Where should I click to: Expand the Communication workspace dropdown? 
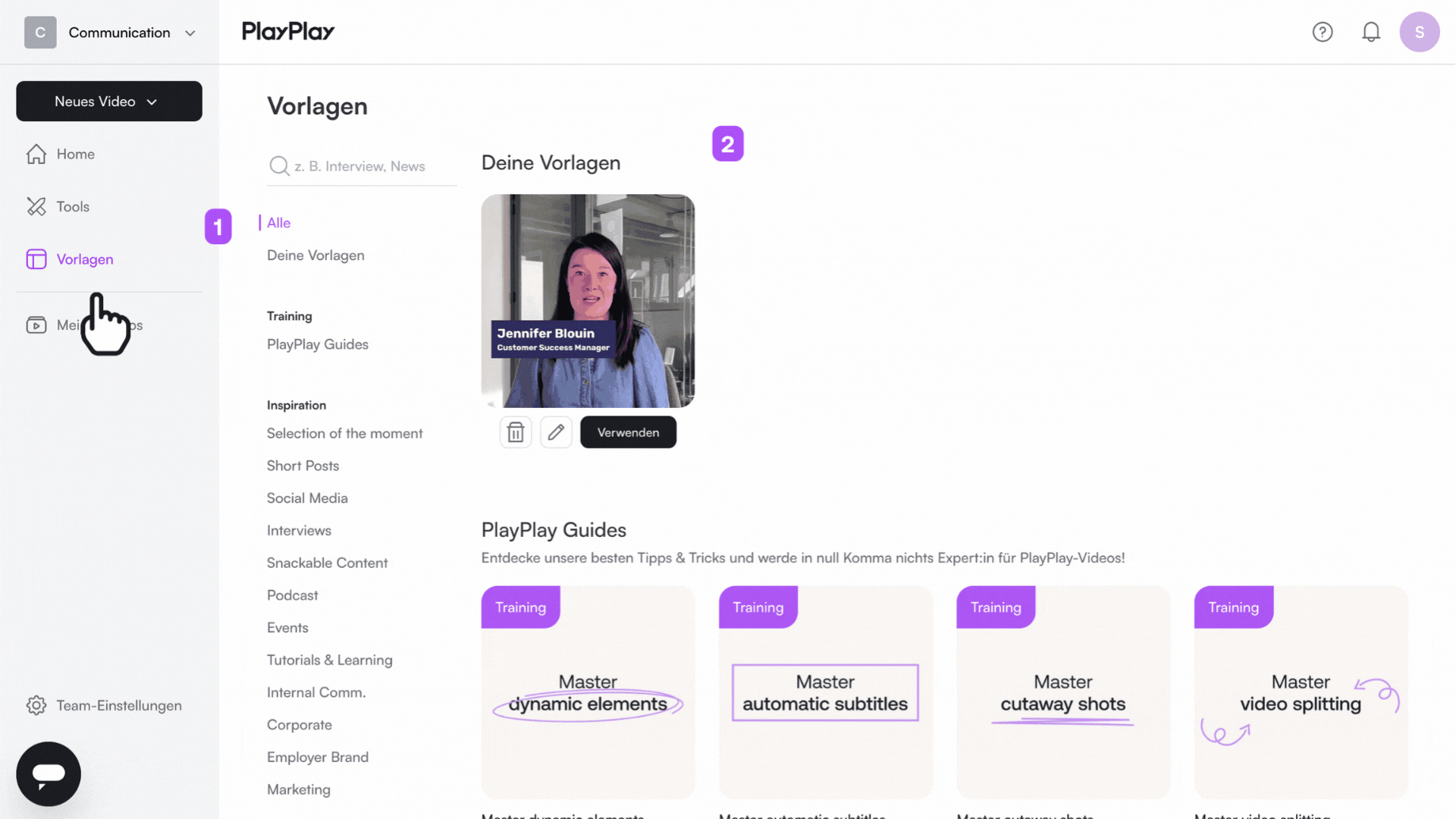tap(190, 33)
